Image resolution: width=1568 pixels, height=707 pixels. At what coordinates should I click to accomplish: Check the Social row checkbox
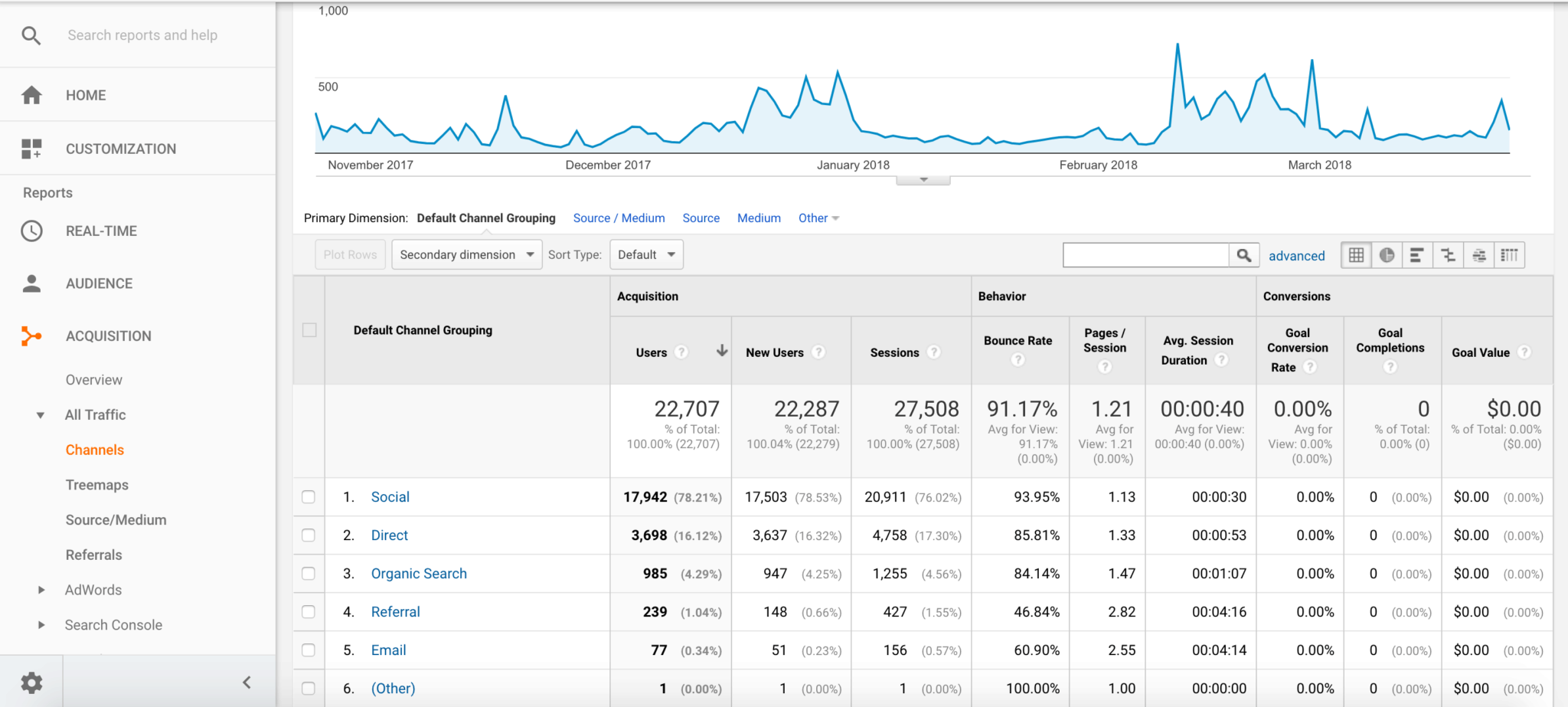(x=309, y=497)
